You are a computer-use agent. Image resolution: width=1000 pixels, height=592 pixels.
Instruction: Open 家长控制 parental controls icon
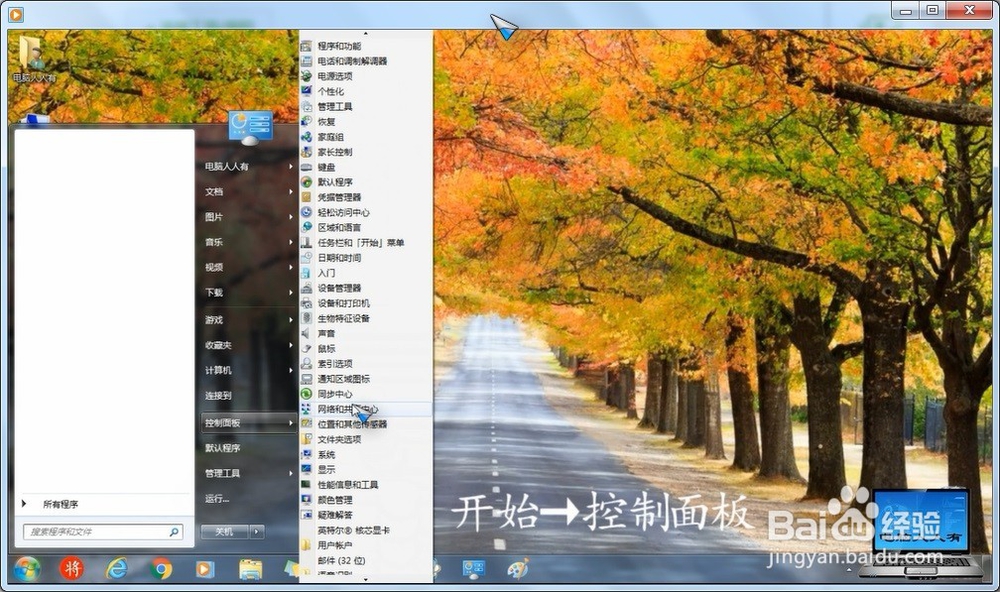coord(307,152)
